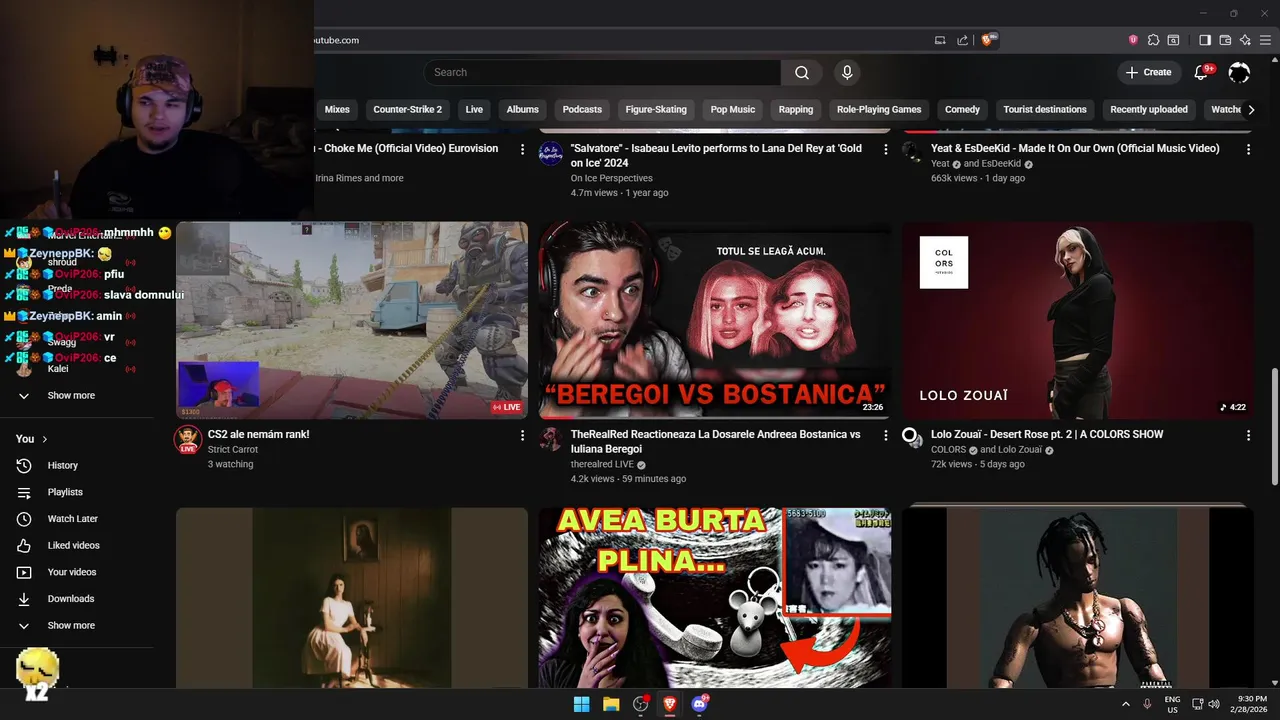This screenshot has width=1280, height=720.
Task: Open Lolo Zouaï Desert Rose title link
Action: click(1047, 434)
